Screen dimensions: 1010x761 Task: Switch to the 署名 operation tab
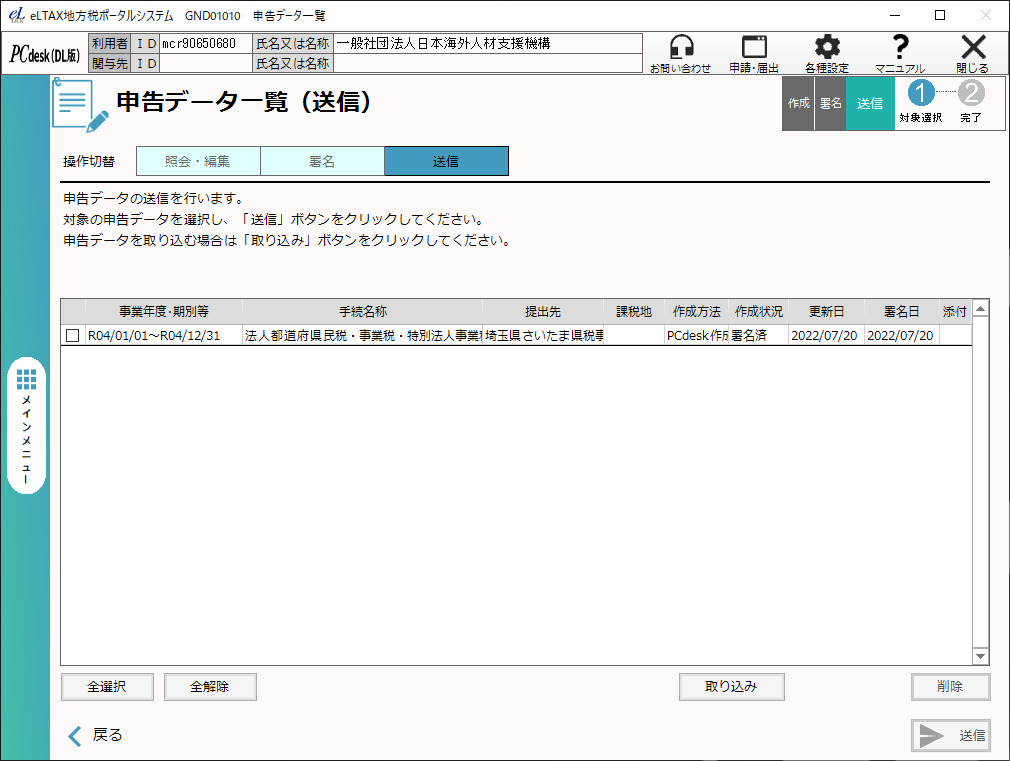(322, 161)
